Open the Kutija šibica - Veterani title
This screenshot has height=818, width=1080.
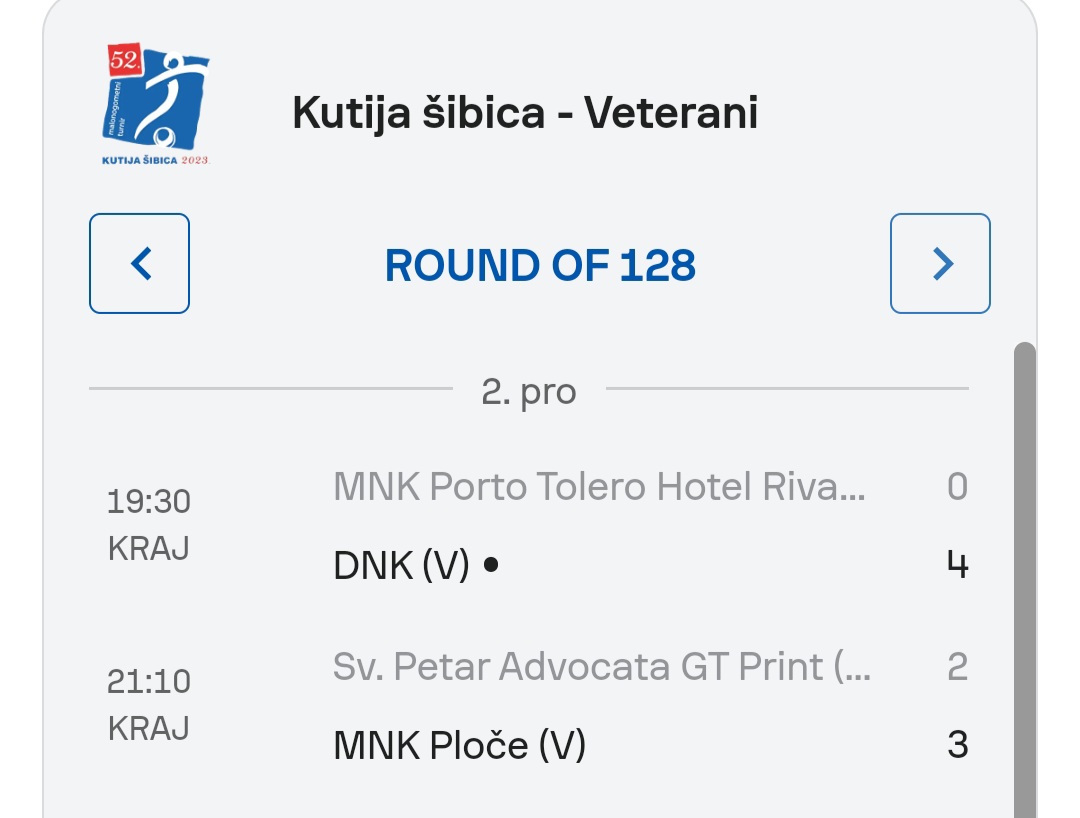click(x=525, y=113)
